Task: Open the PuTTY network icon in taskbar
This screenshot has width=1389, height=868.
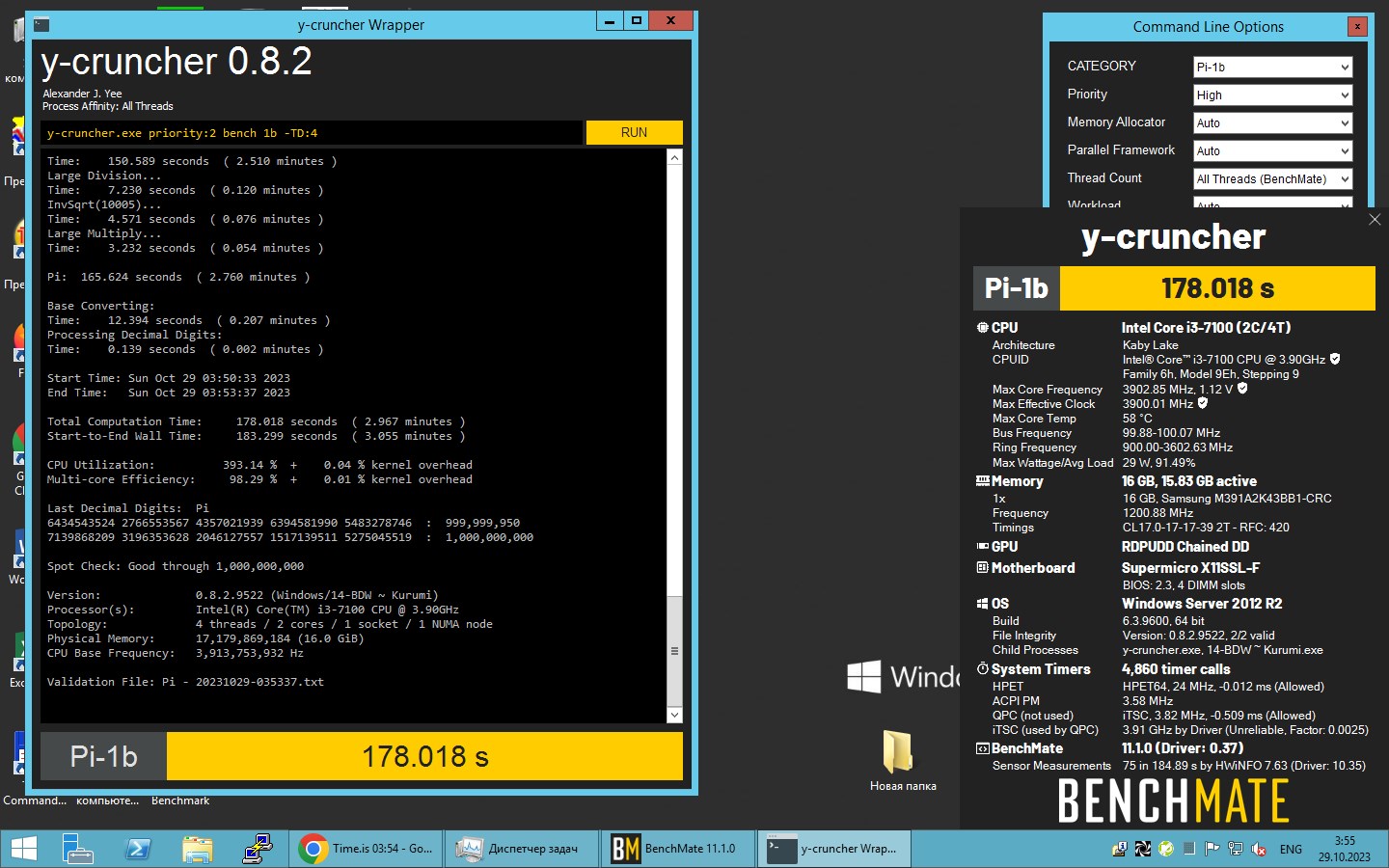Action: click(257, 849)
